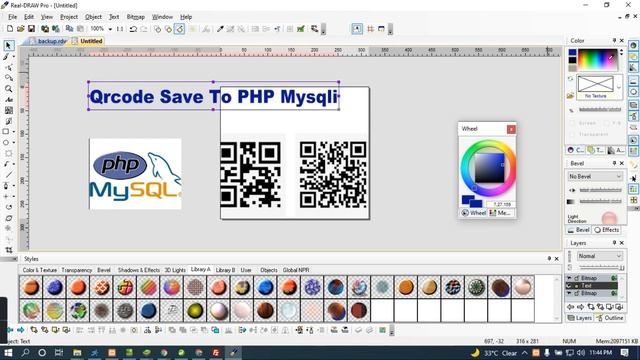
Task: Pick the eyedropper color tool
Action: pos(220,29)
